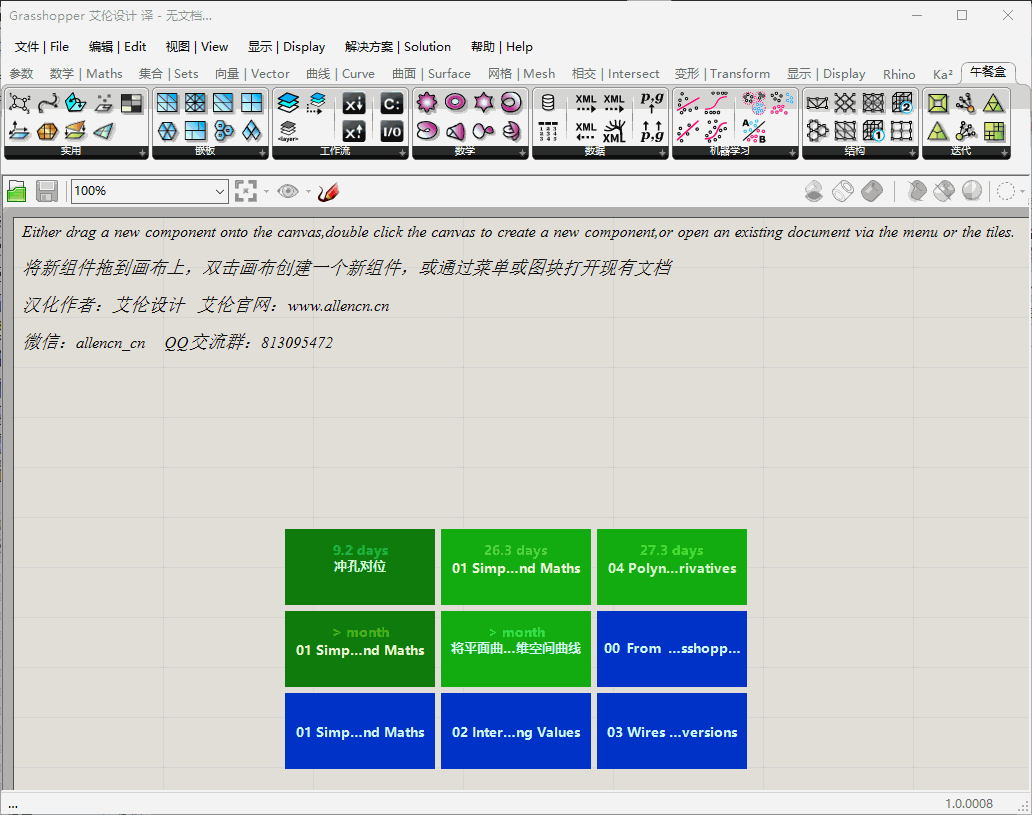Open the 冲孔对位 recent file tile
Viewport: 1032px width, 815px height.
coord(360,567)
